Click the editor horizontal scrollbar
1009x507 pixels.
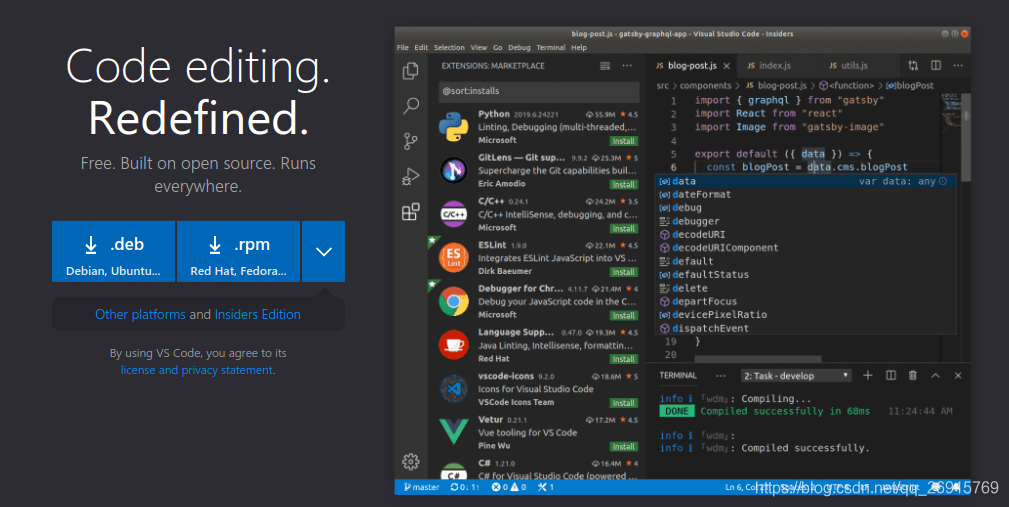point(757,360)
